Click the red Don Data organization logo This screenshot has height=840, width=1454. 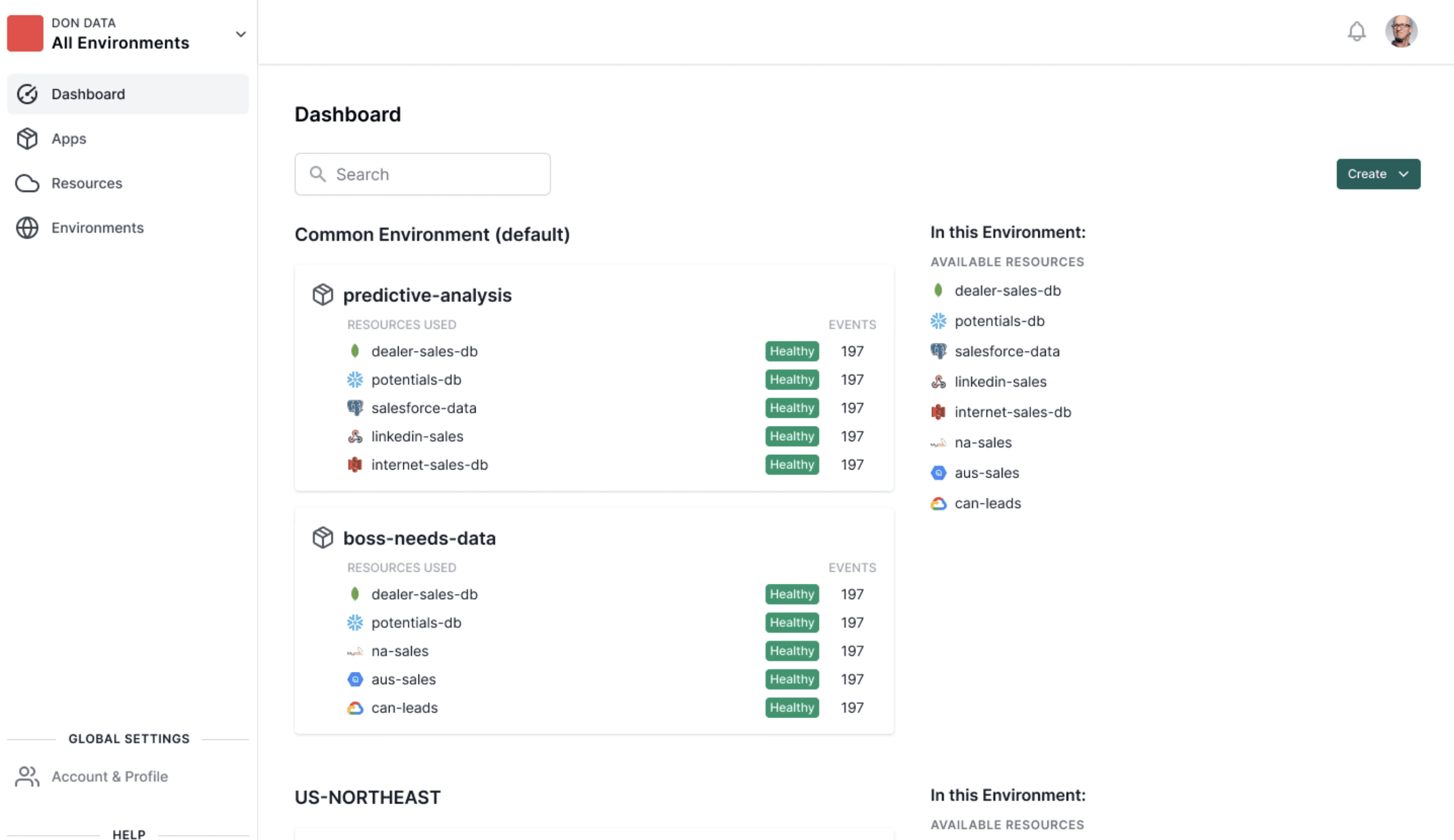pyautogui.click(x=25, y=34)
